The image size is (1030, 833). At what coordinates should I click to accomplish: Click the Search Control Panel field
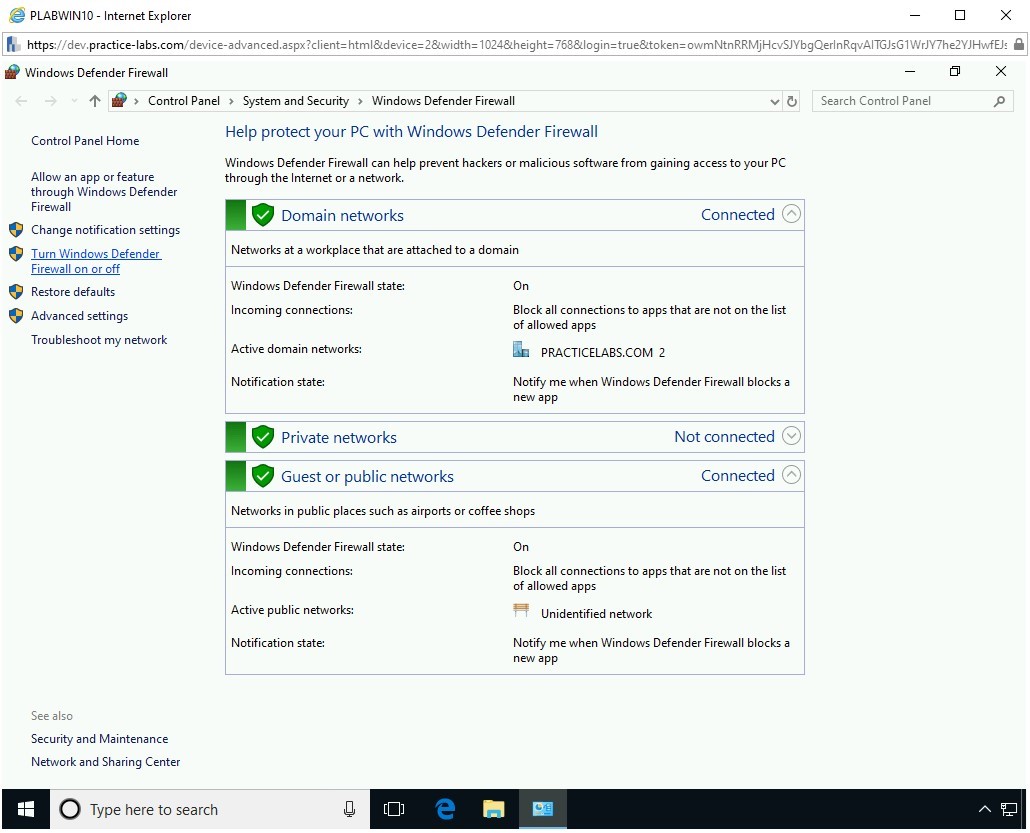[x=900, y=101]
